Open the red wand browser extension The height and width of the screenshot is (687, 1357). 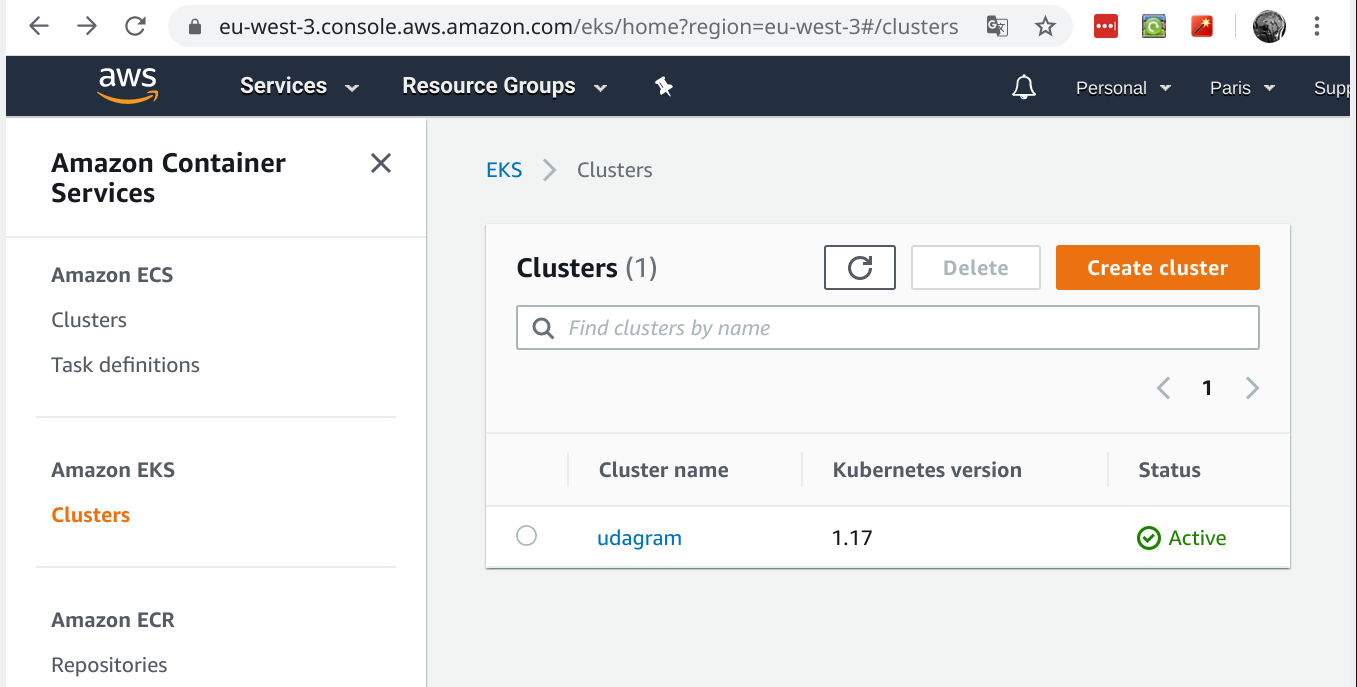tap(1202, 27)
